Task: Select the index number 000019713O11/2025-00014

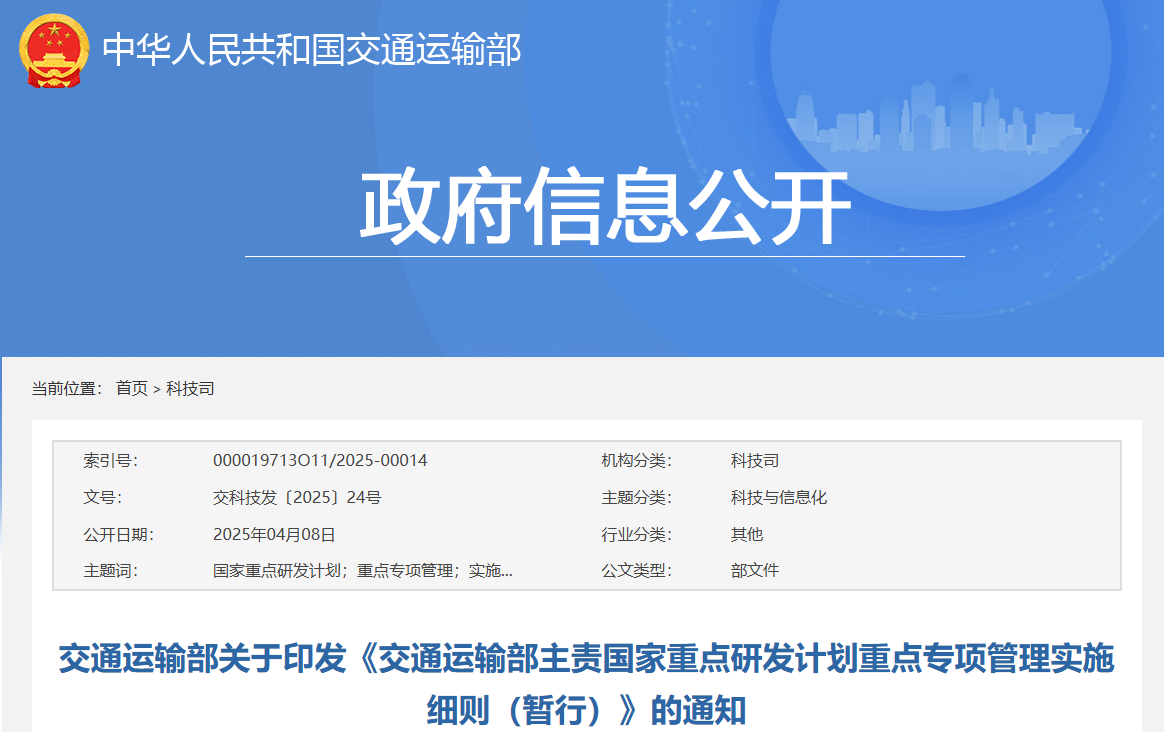Action: point(320,461)
